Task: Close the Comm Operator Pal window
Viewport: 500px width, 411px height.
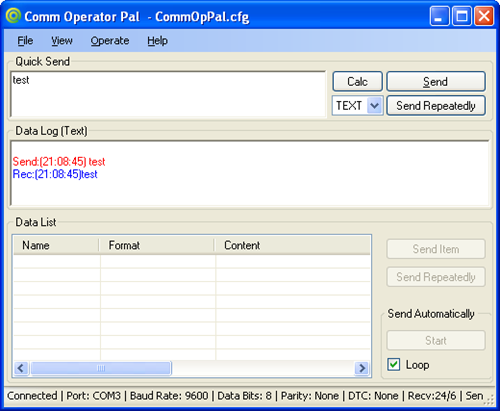Action: pyautogui.click(x=484, y=16)
